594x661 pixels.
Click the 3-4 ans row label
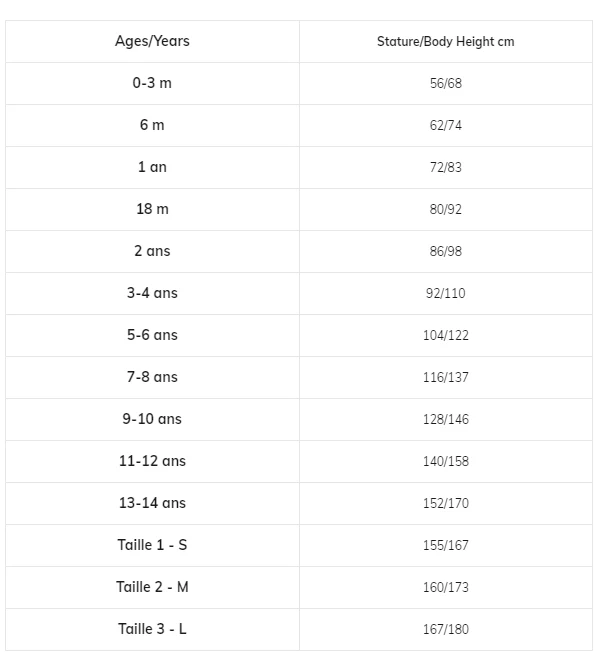point(152,293)
